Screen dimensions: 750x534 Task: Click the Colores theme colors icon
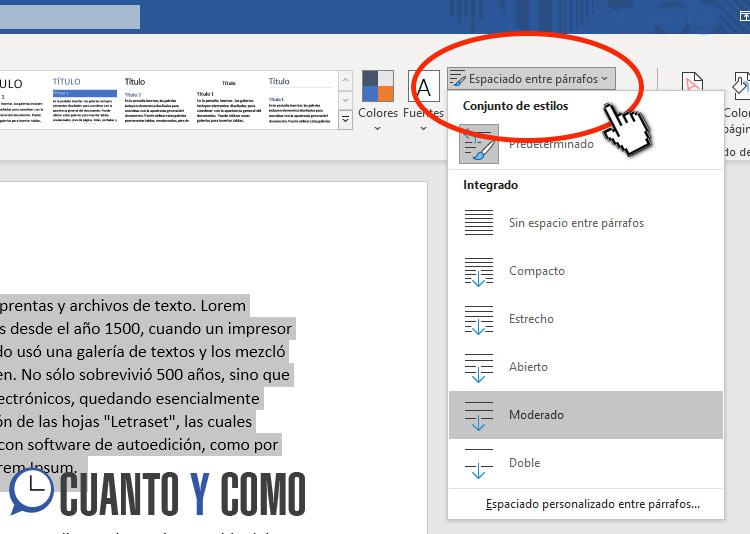378,86
